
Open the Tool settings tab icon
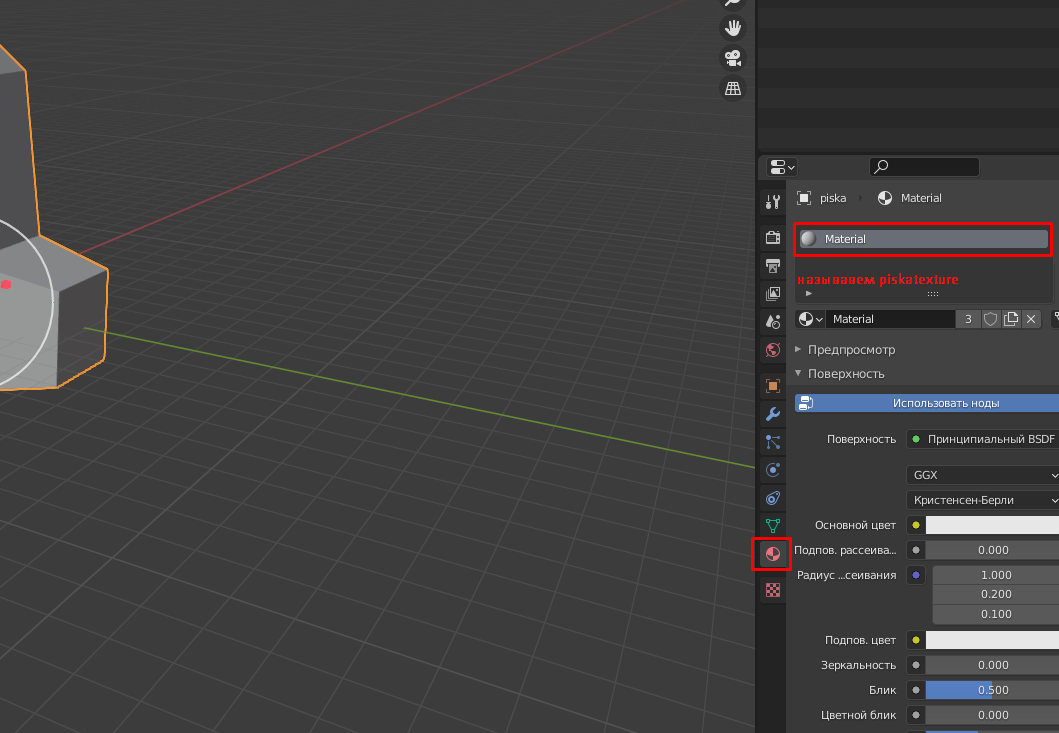click(x=772, y=202)
